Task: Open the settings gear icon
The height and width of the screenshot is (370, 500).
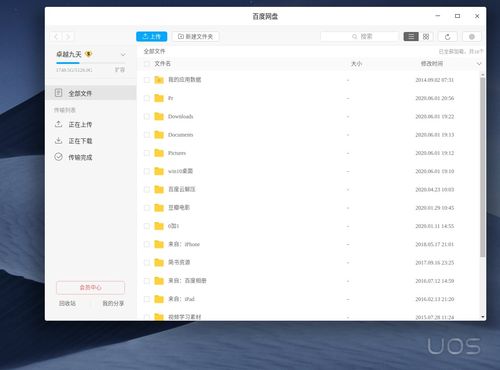Action: click(471, 37)
